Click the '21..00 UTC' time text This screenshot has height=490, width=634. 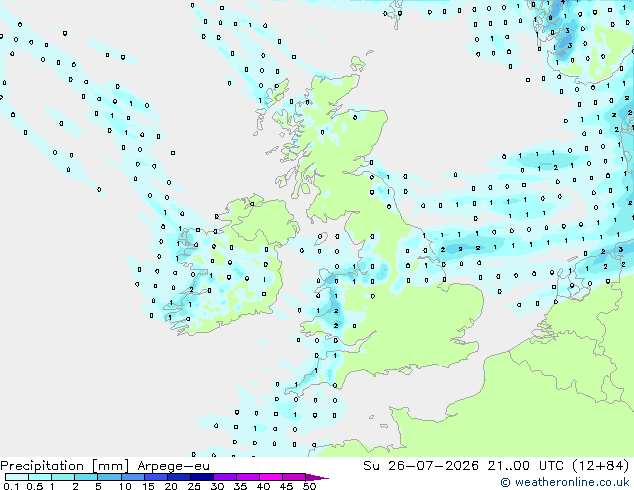tap(525, 466)
